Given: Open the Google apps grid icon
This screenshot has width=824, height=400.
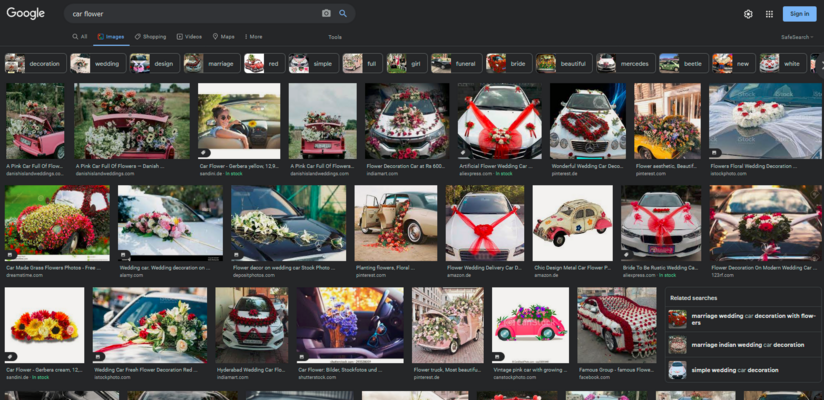Looking at the screenshot, I should 769,14.
